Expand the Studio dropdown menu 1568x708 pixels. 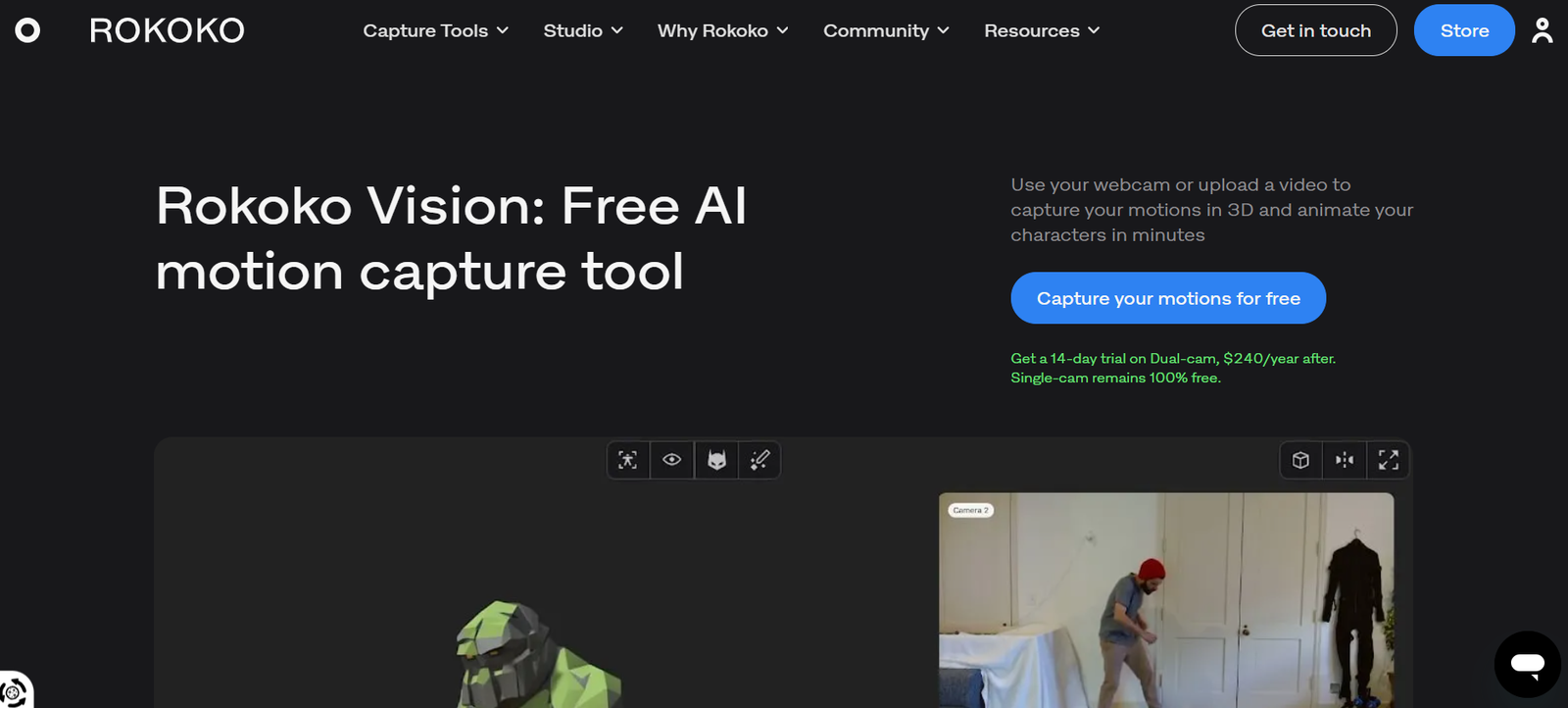click(x=583, y=30)
